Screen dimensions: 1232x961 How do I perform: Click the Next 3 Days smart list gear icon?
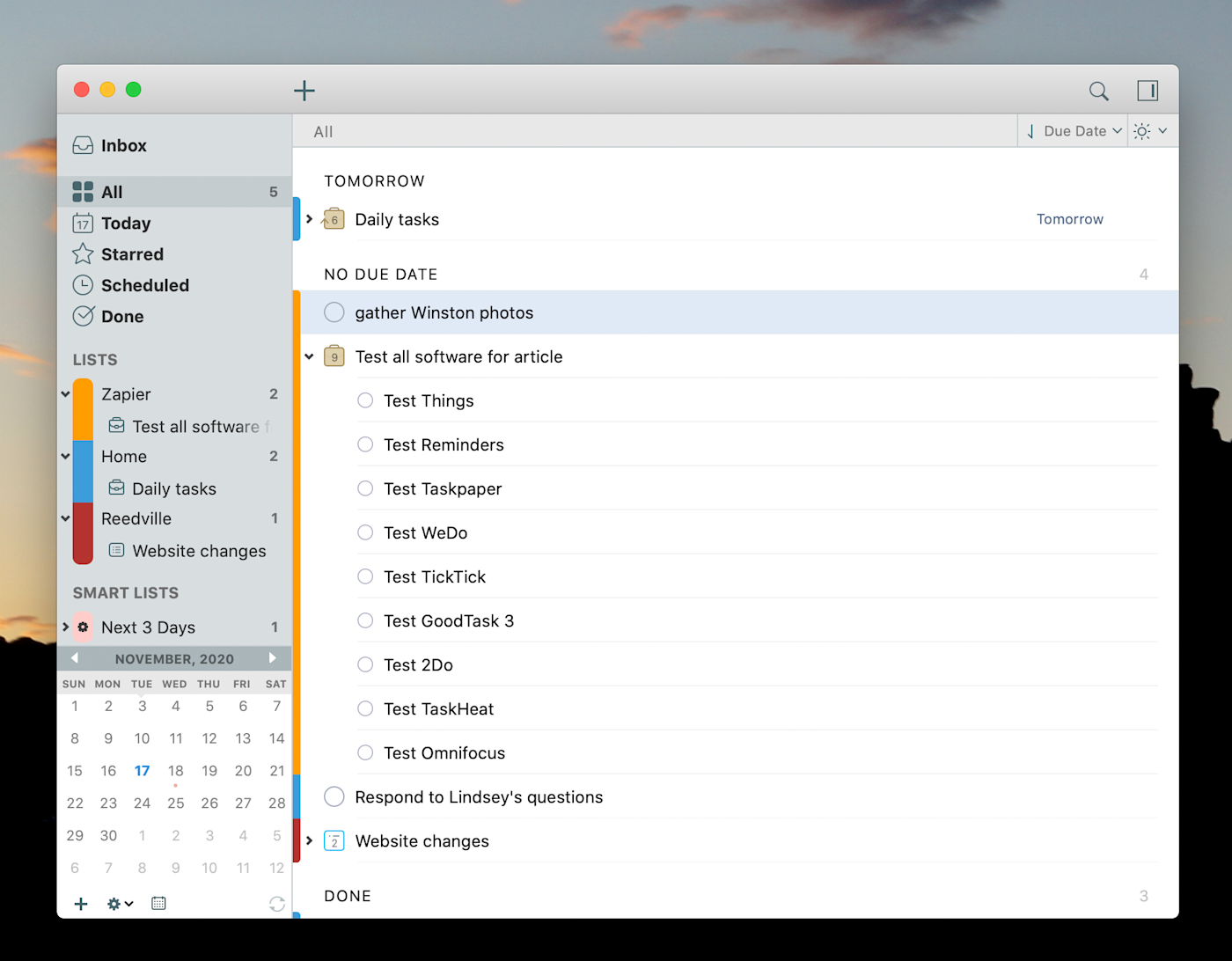83,627
